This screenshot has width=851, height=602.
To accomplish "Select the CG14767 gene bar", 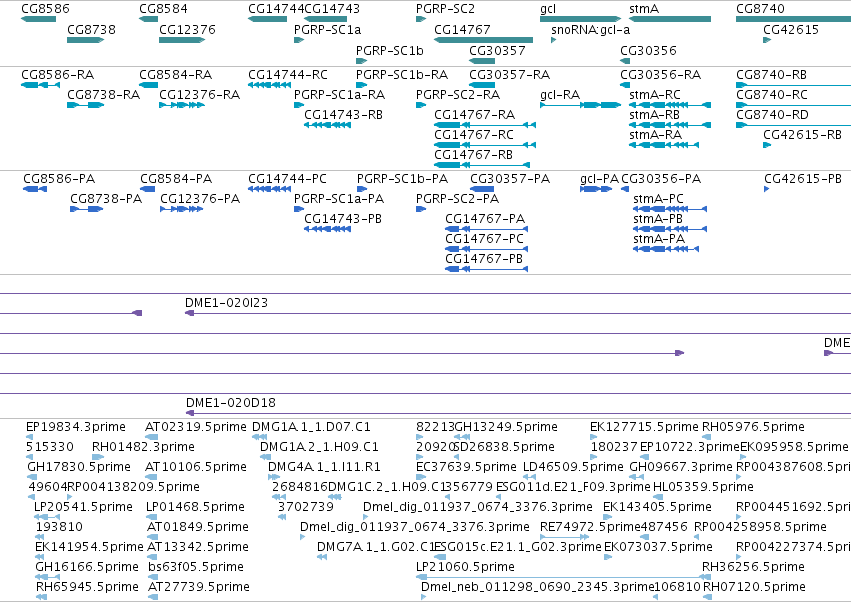I will click(484, 40).
